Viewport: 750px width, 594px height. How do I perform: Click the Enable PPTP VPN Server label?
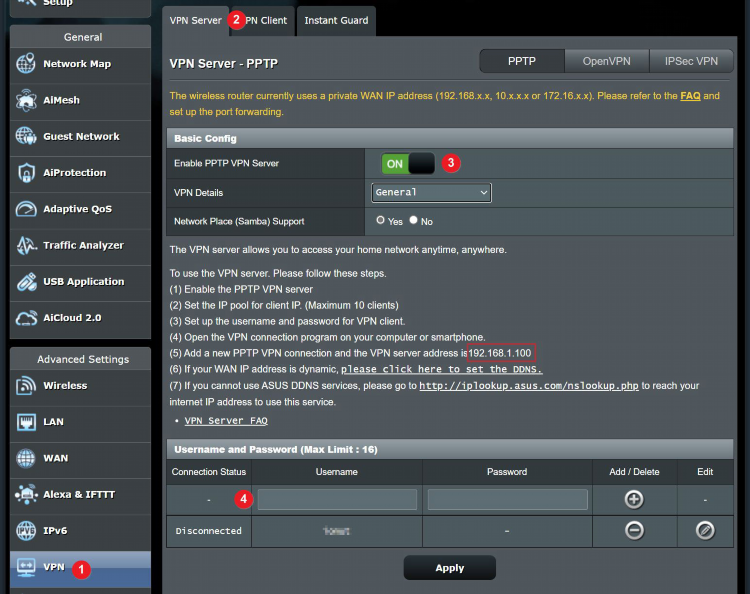[x=226, y=163]
